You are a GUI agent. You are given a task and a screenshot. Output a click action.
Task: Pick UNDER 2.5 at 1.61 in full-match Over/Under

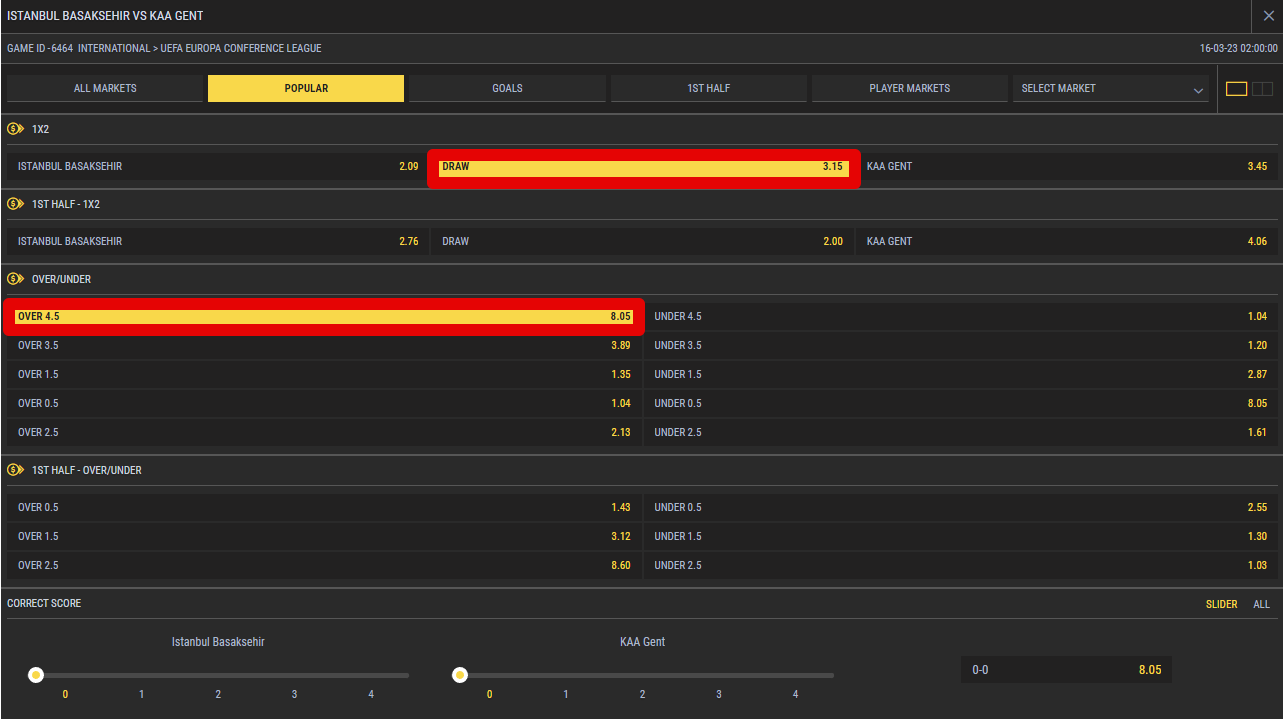click(960, 432)
